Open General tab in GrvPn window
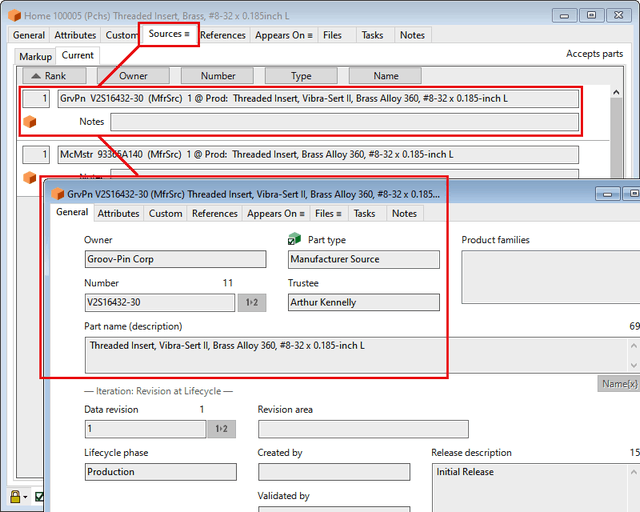Viewport: 640px width, 512px height. (72, 212)
